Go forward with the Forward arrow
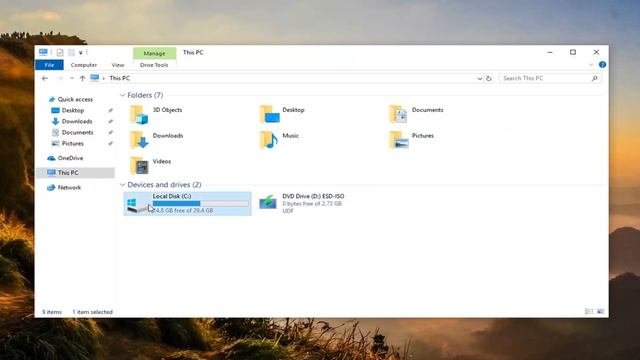 click(x=60, y=78)
